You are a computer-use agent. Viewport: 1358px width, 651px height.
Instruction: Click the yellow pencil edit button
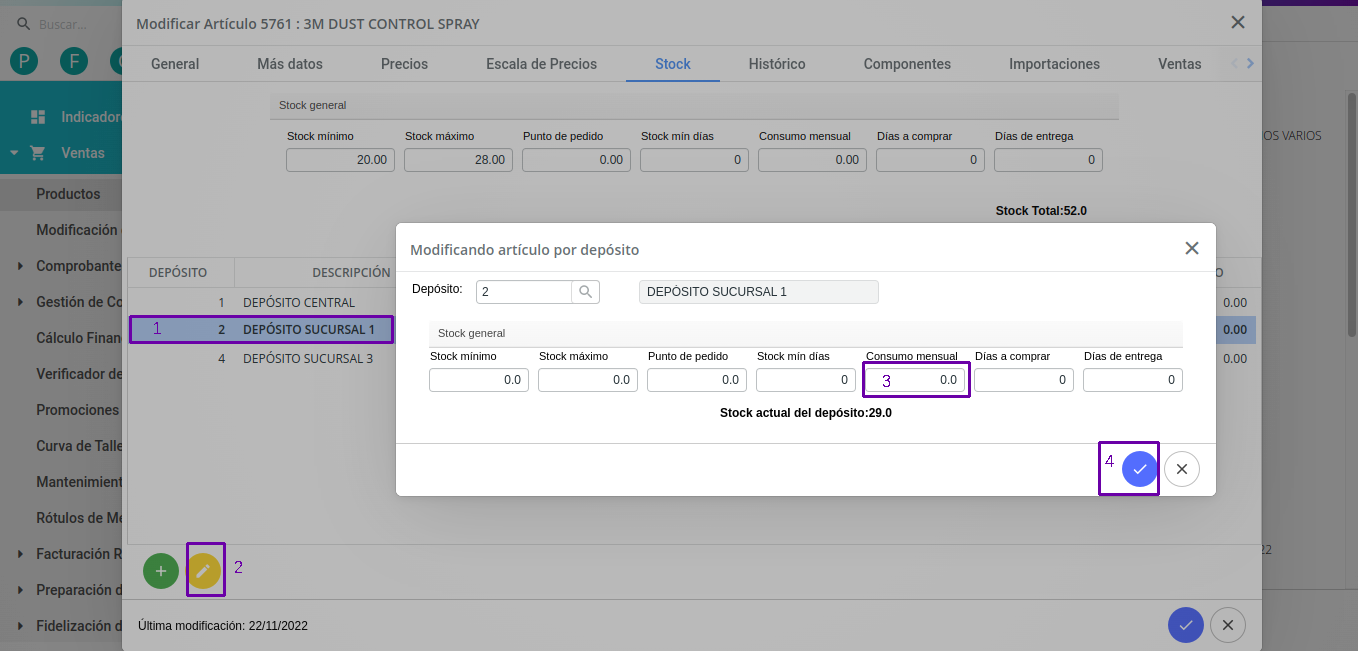[x=204, y=571]
